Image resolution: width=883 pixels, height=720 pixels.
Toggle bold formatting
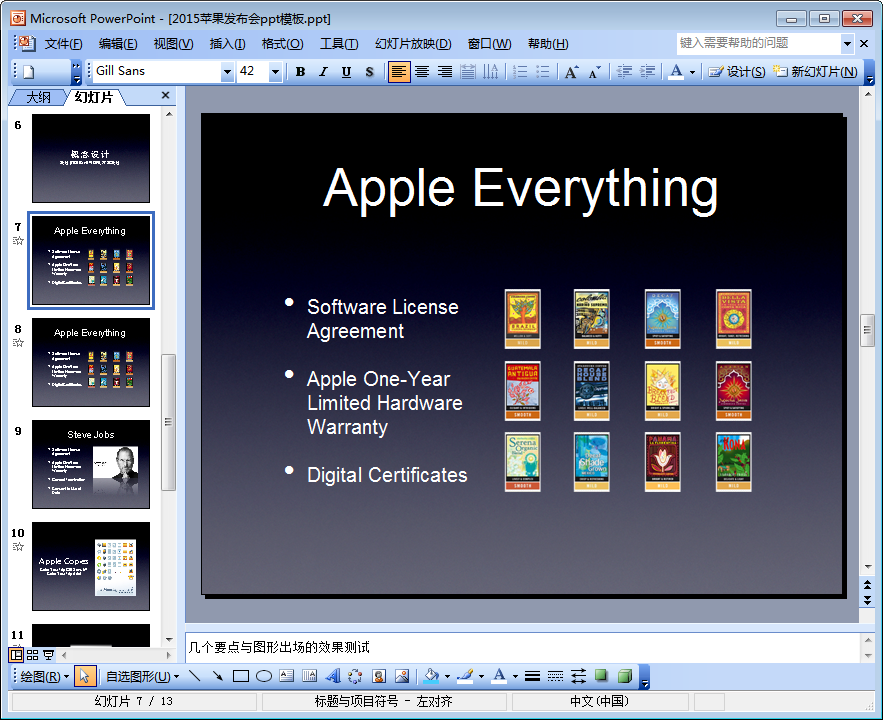(300, 71)
